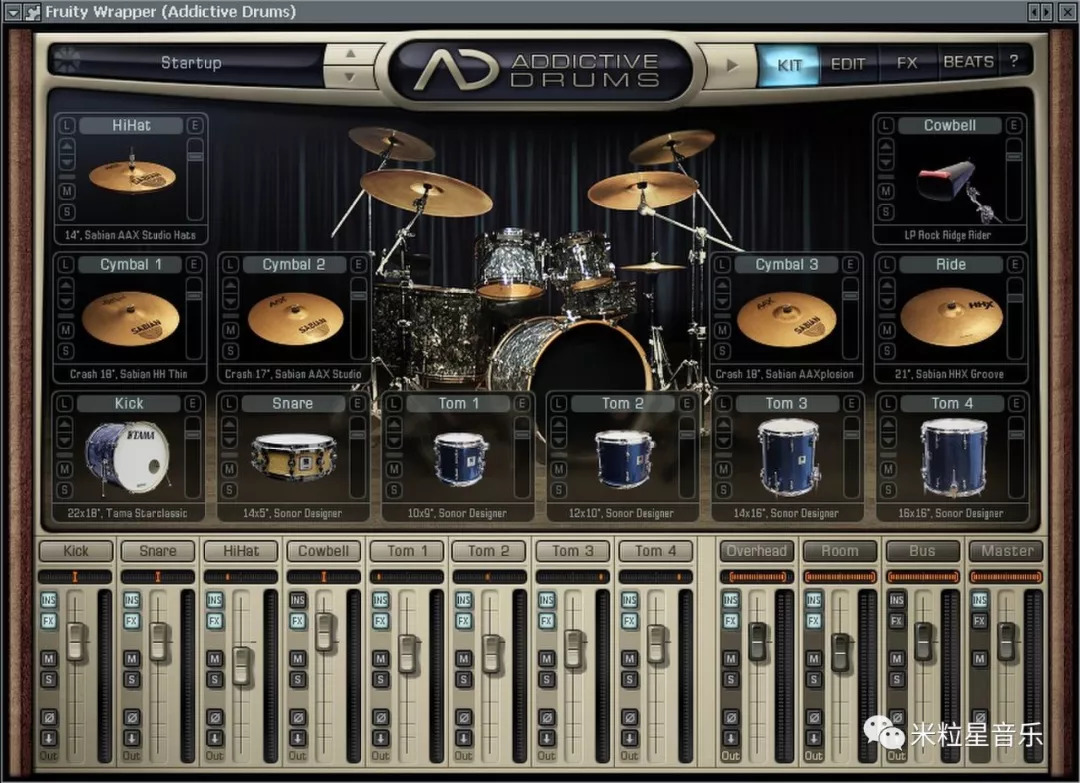Viewport: 1080px width, 783px height.
Task: Click the Overhead channel label button
Action: click(x=757, y=551)
